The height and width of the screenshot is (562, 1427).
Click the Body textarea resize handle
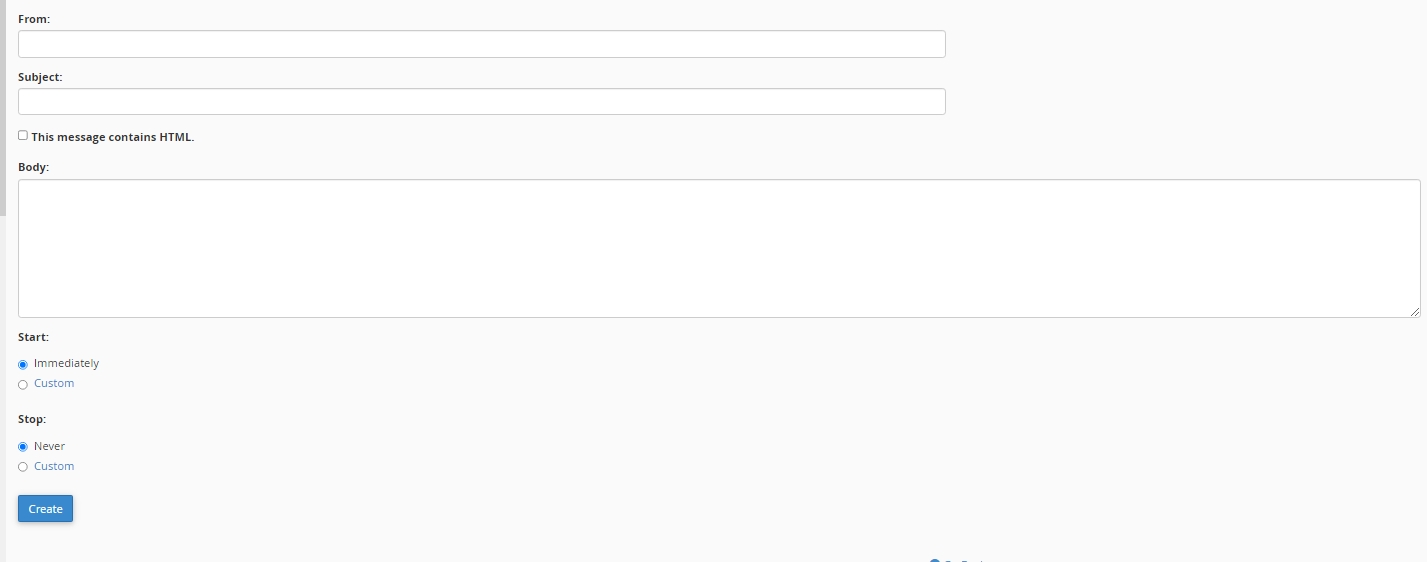1414,312
